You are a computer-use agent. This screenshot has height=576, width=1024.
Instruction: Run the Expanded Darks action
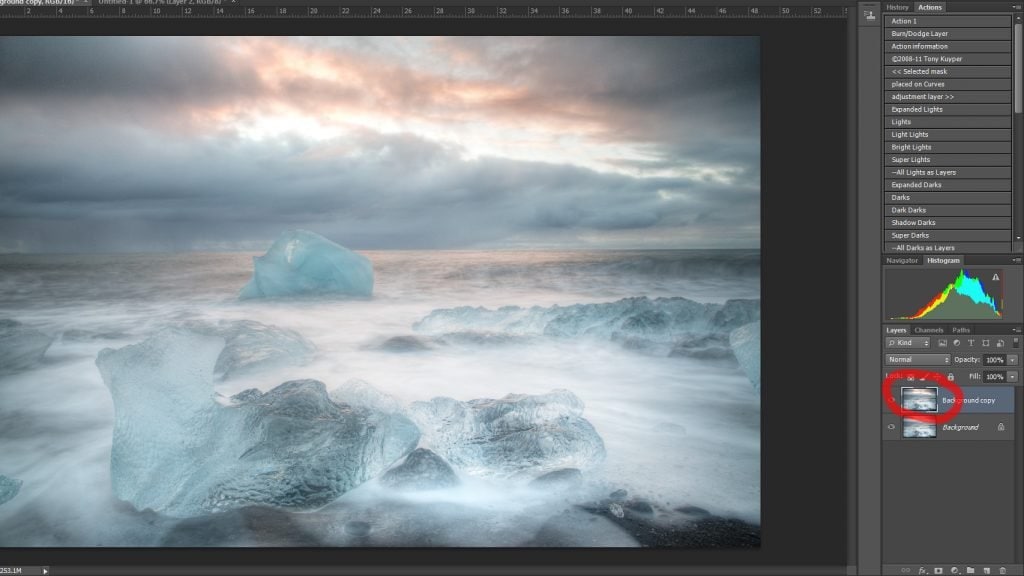947,185
